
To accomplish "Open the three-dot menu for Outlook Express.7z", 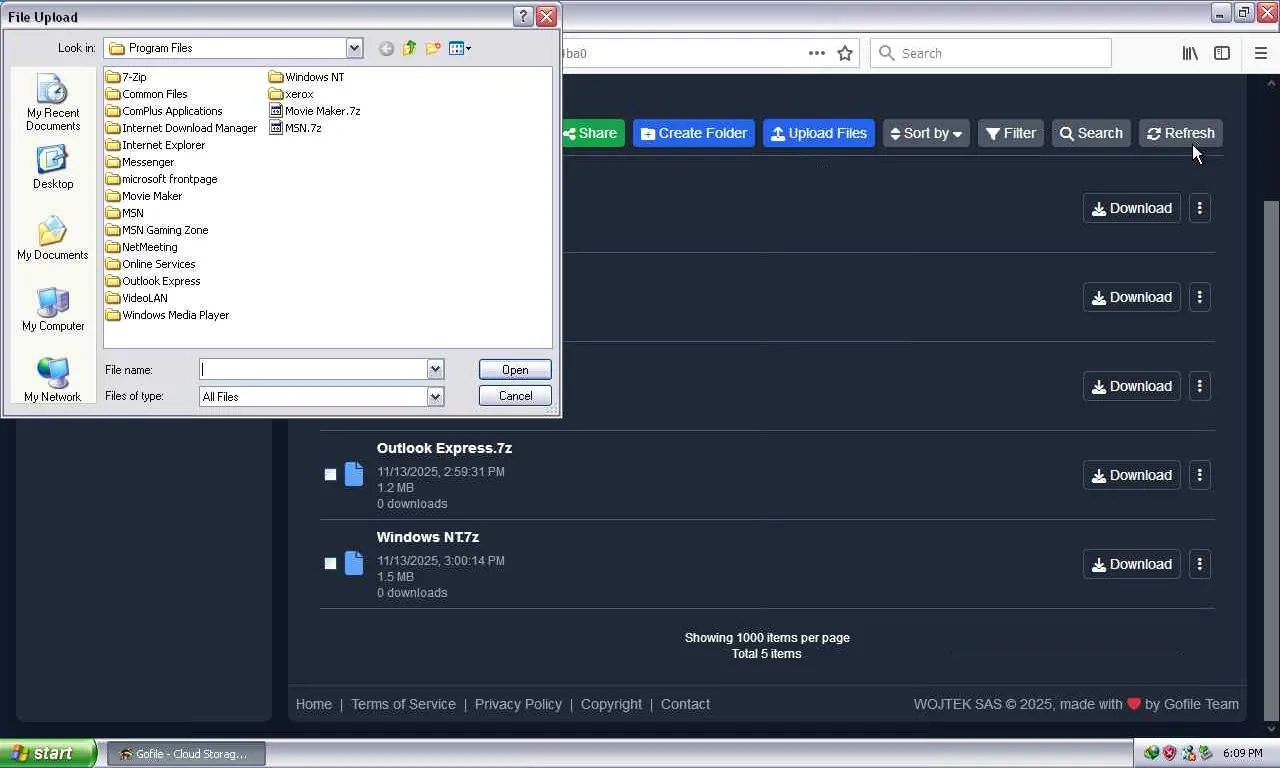I will pos(1200,475).
